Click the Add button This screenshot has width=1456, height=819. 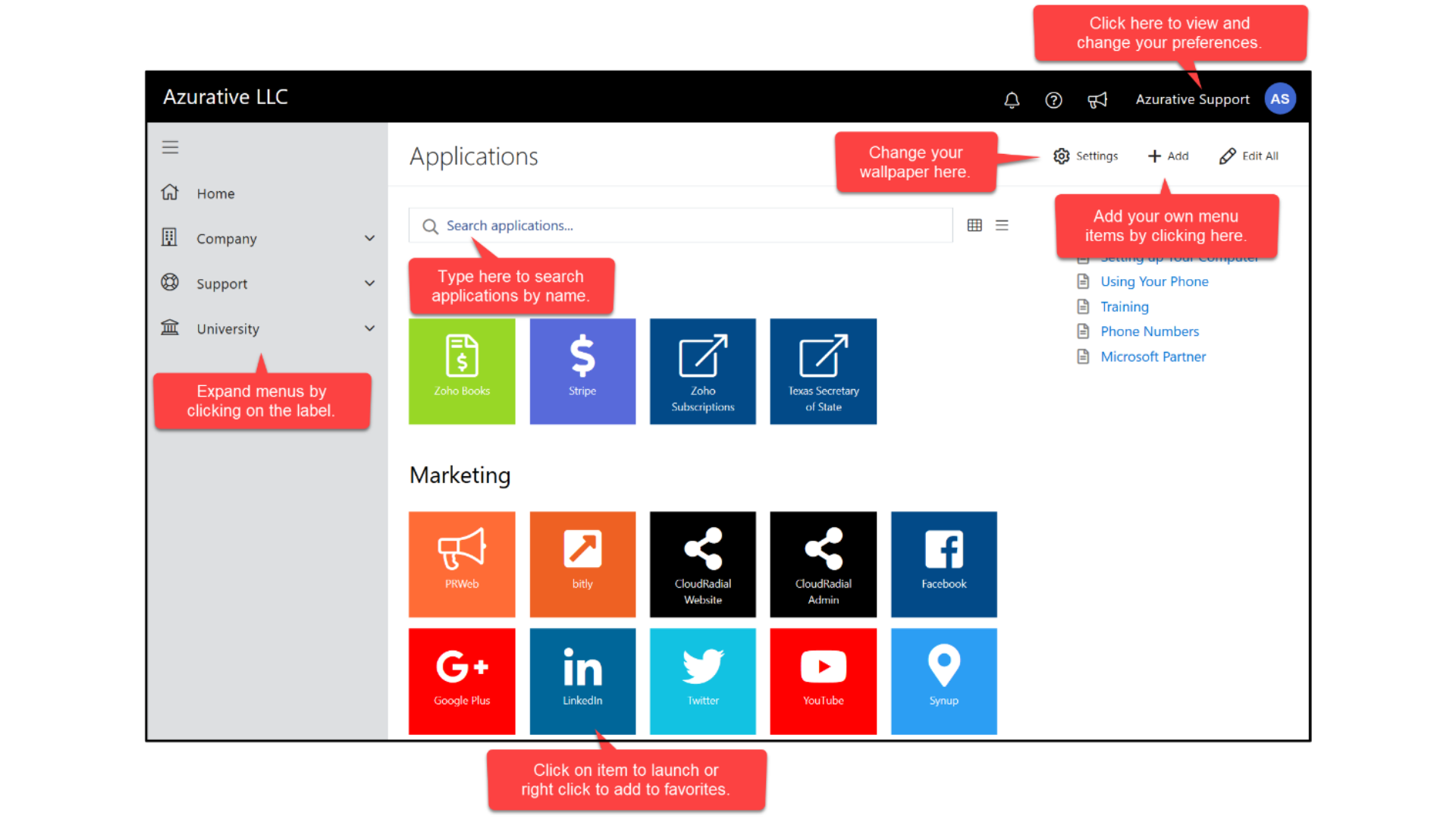(1168, 156)
